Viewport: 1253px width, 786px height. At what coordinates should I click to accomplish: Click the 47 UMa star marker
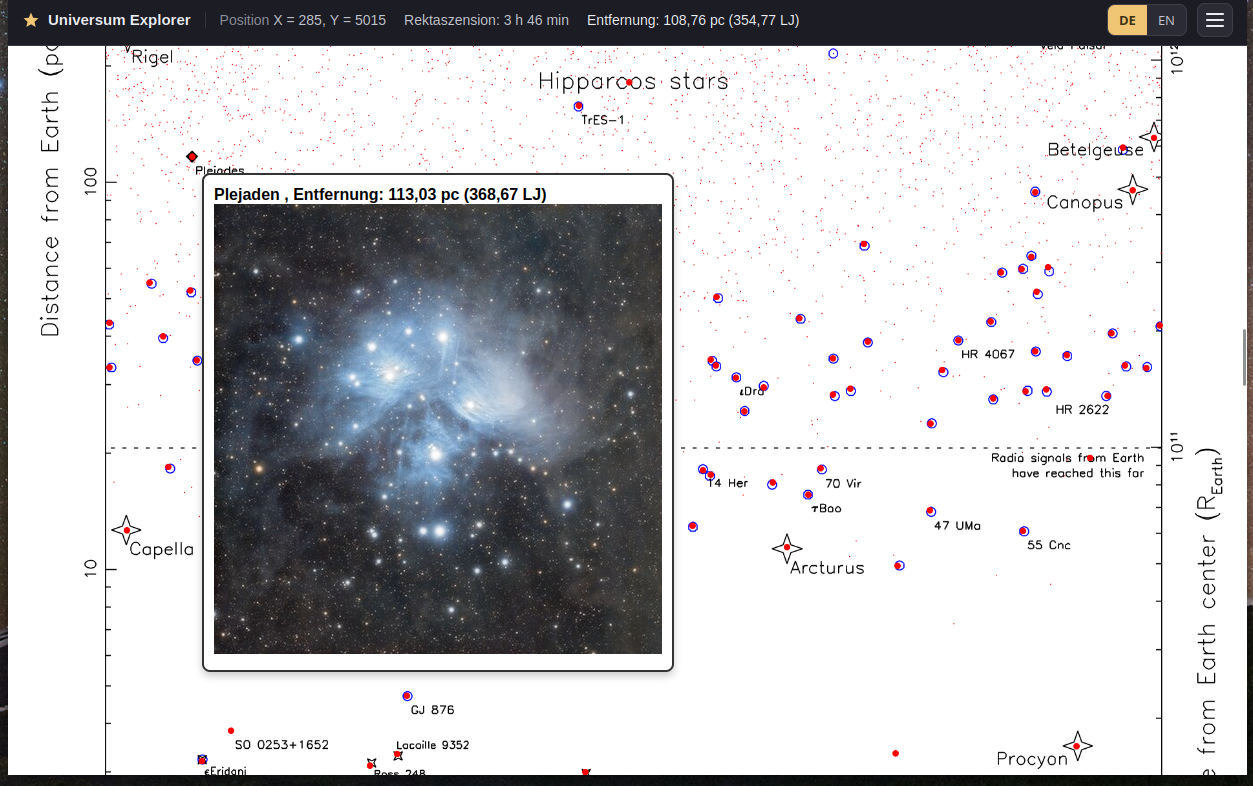(931, 512)
